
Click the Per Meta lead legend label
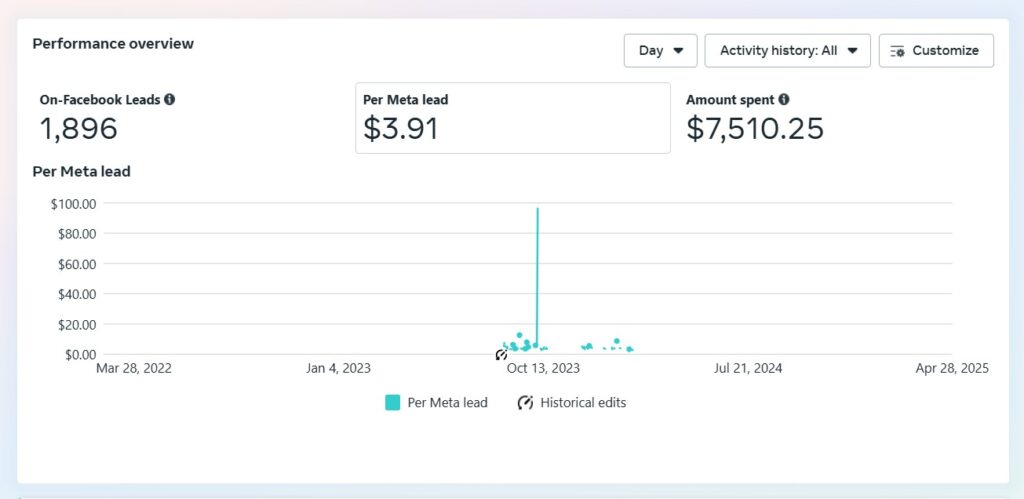coord(447,402)
